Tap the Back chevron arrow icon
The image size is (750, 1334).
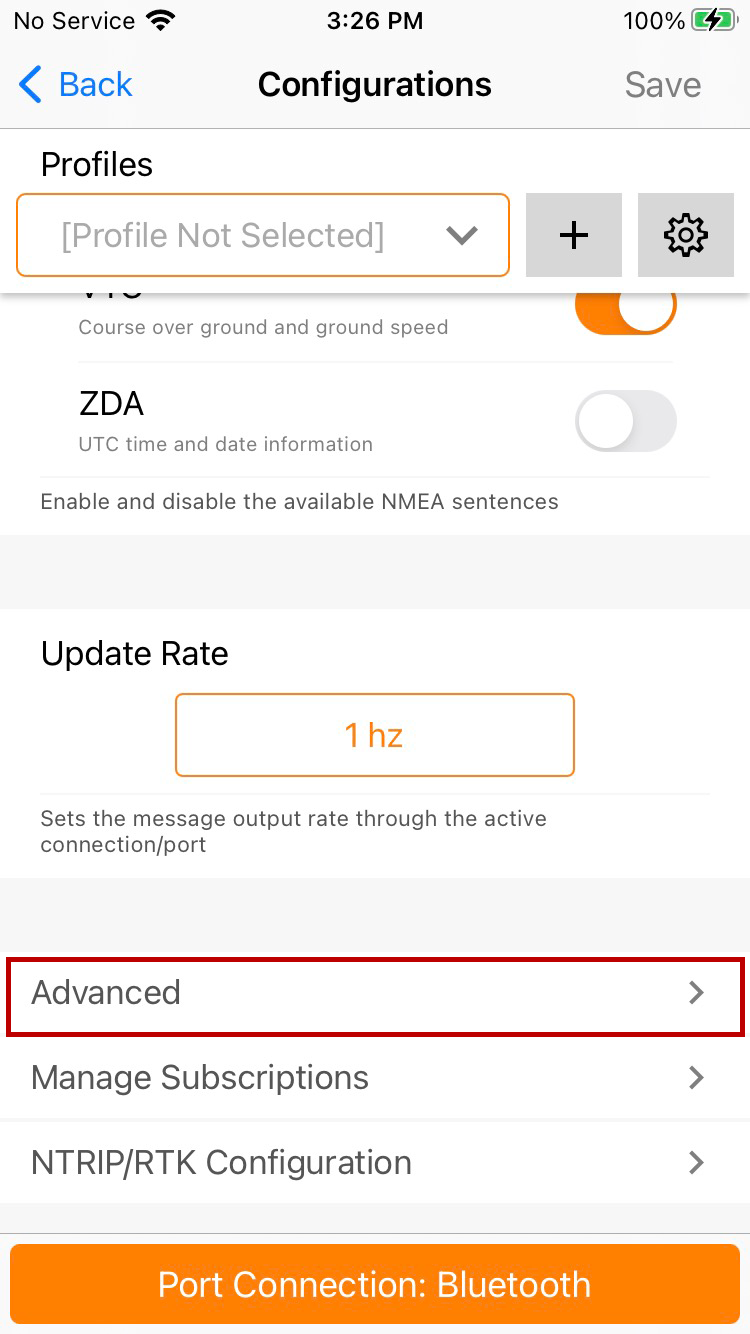pos(31,85)
